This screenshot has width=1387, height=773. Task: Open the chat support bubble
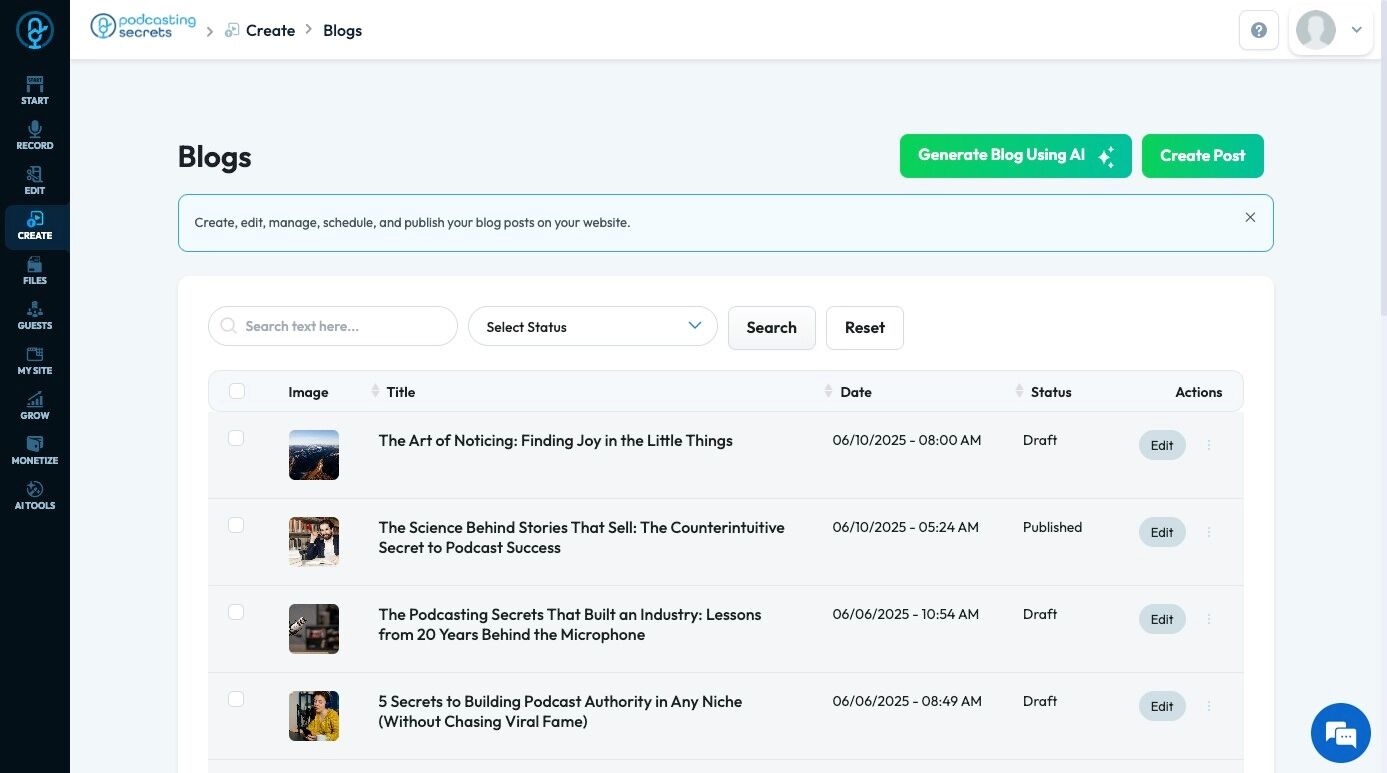pos(1340,733)
